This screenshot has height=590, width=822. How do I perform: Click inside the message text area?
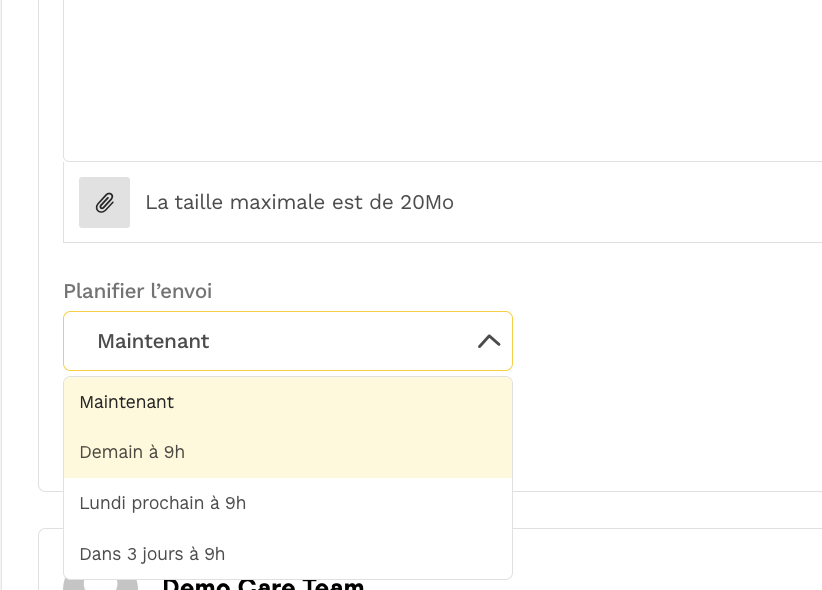(442, 80)
